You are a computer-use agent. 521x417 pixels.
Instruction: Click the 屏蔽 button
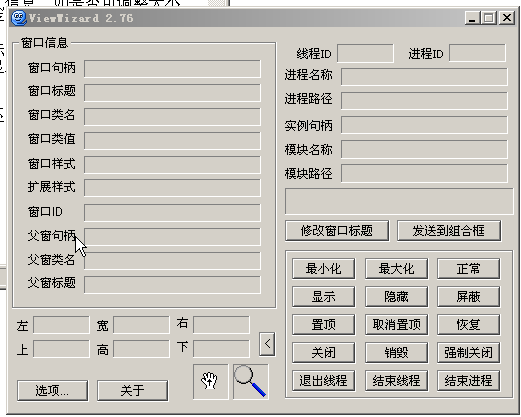(x=468, y=297)
